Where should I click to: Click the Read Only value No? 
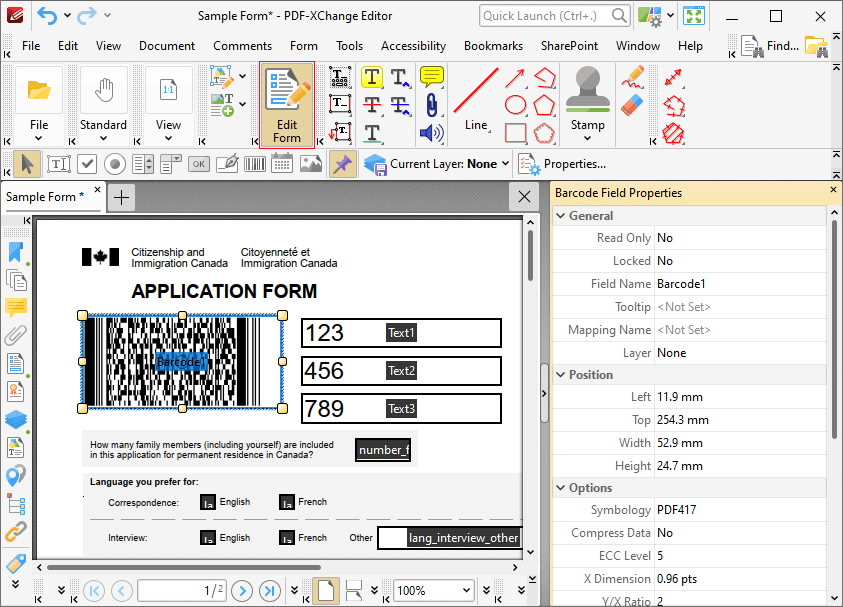point(665,238)
